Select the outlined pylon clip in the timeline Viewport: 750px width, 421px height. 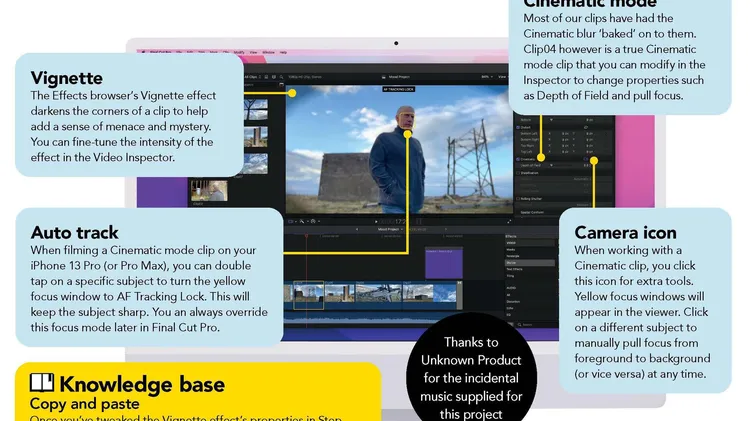coord(309,295)
